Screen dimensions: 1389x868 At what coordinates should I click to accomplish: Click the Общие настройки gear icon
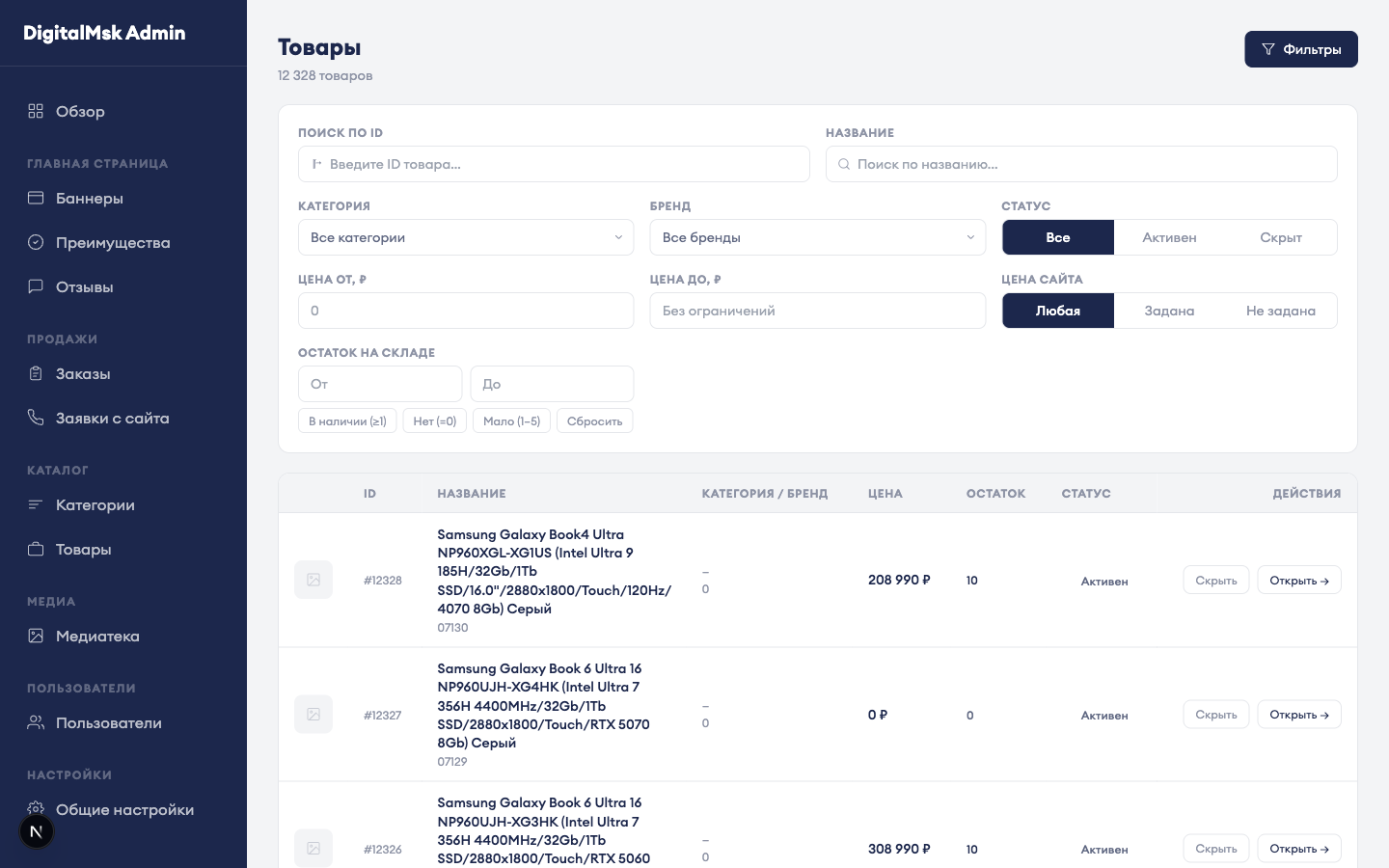click(36, 807)
